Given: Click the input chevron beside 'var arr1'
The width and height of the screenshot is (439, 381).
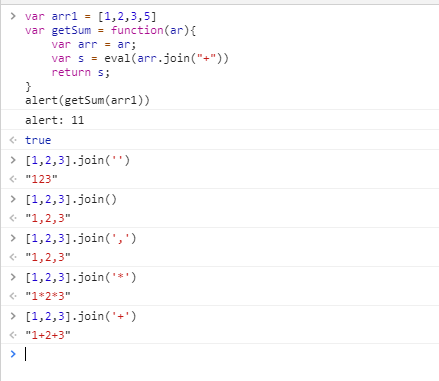Looking at the screenshot, I should [x=13, y=16].
